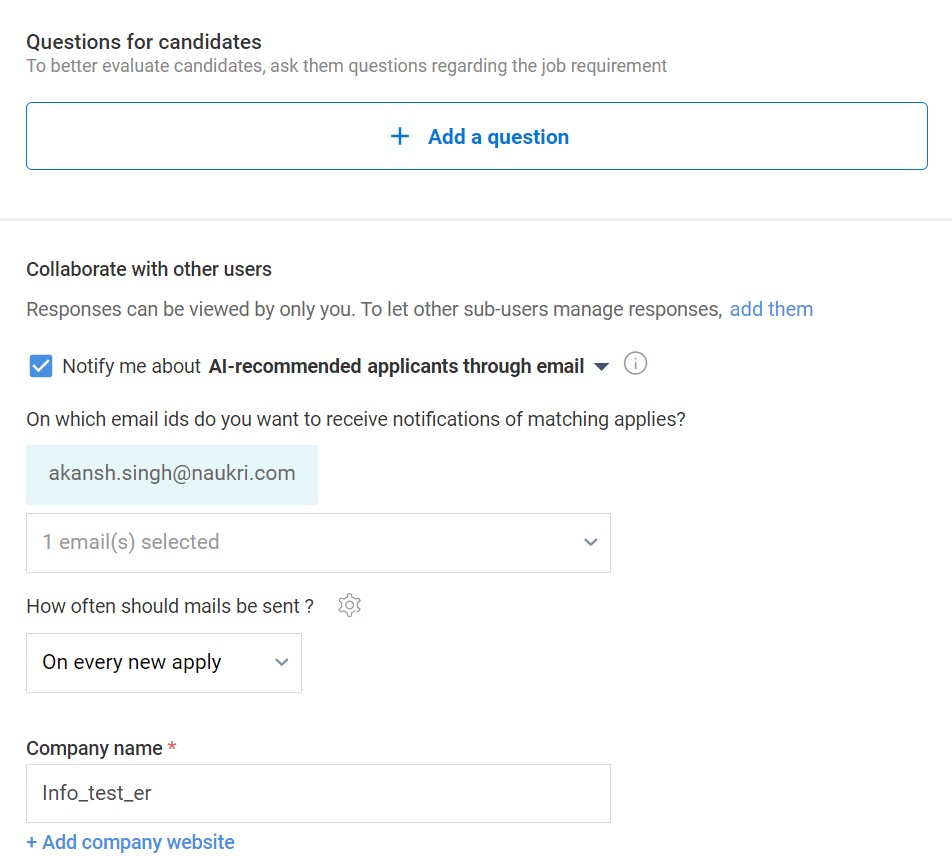Click the 'How often should mails be sent' label
The height and width of the screenshot is (856, 952).
click(x=170, y=606)
